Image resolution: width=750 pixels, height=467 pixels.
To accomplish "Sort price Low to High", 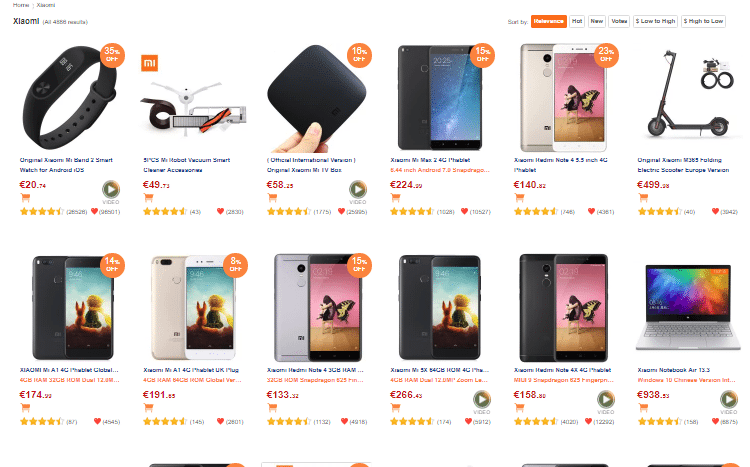I will pos(656,20).
